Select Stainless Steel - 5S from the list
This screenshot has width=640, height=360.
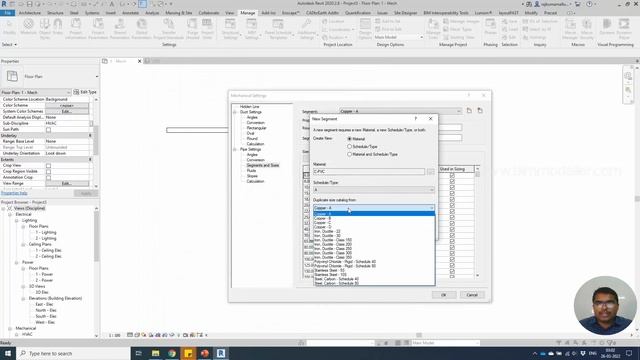click(x=329, y=270)
